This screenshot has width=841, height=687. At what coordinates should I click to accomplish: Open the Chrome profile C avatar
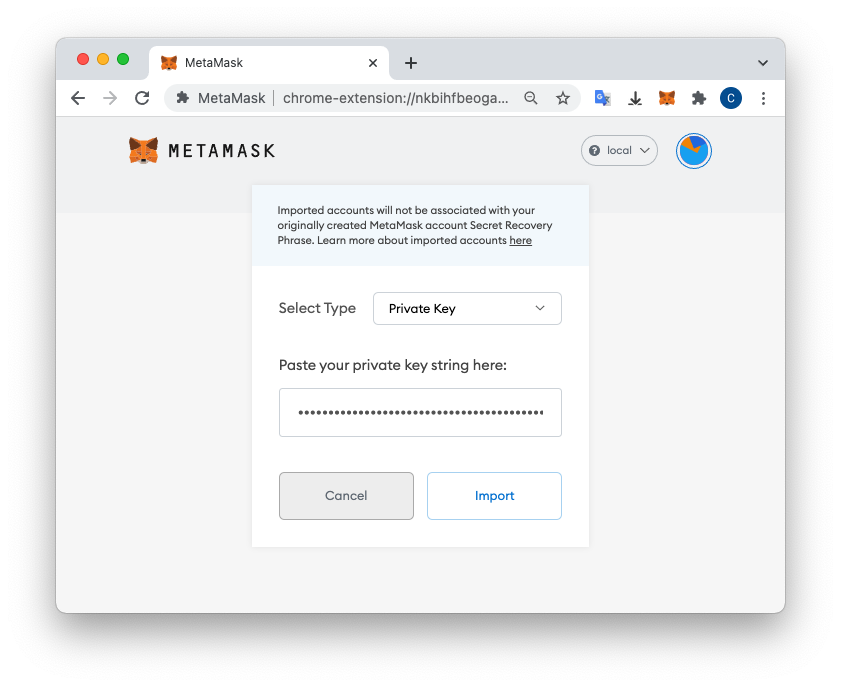[731, 98]
